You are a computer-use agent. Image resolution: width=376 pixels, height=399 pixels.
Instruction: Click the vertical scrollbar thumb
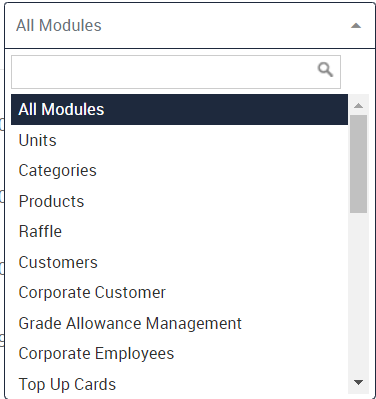click(359, 164)
